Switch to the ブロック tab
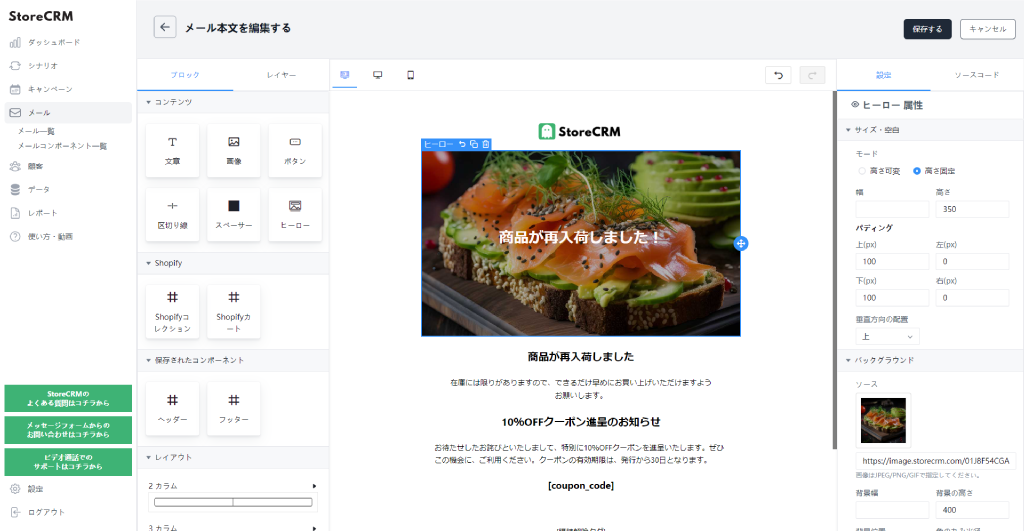Viewport: 1024px width, 531px height. coord(185,75)
